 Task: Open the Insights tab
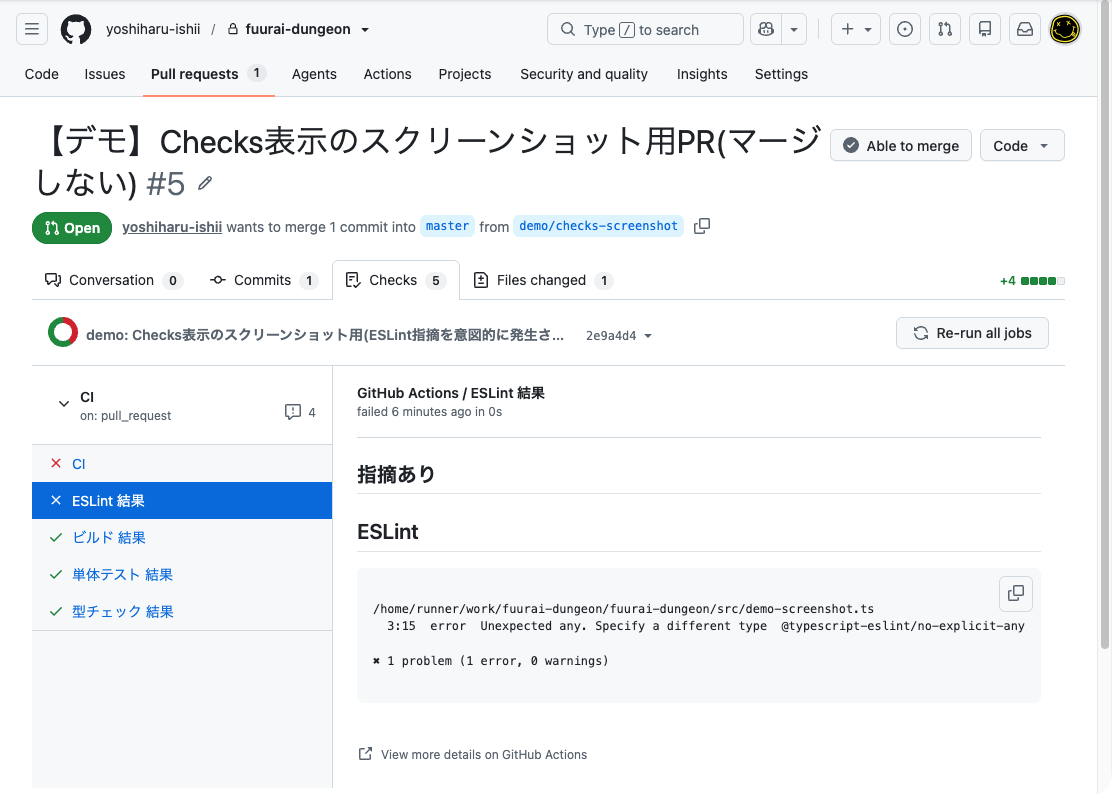click(702, 74)
